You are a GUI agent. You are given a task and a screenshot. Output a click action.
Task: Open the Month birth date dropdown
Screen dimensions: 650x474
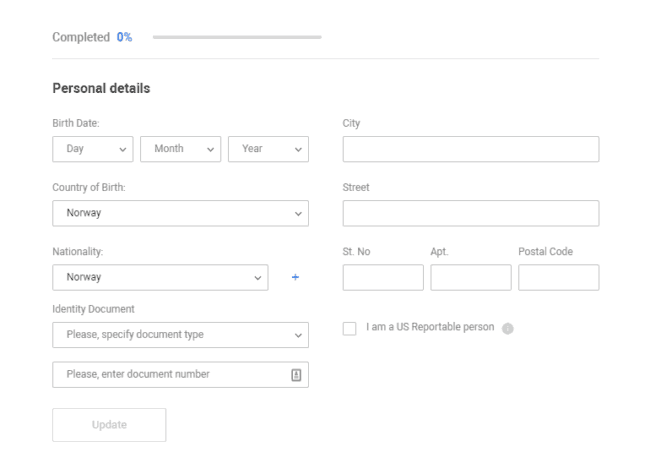tap(180, 149)
